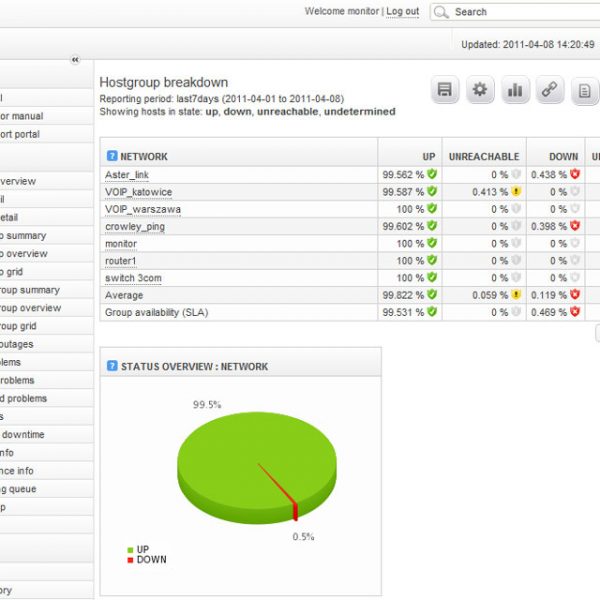This screenshot has height=600, width=600.
Task: Open the switch 3com host link
Action: pyautogui.click(x=132, y=278)
